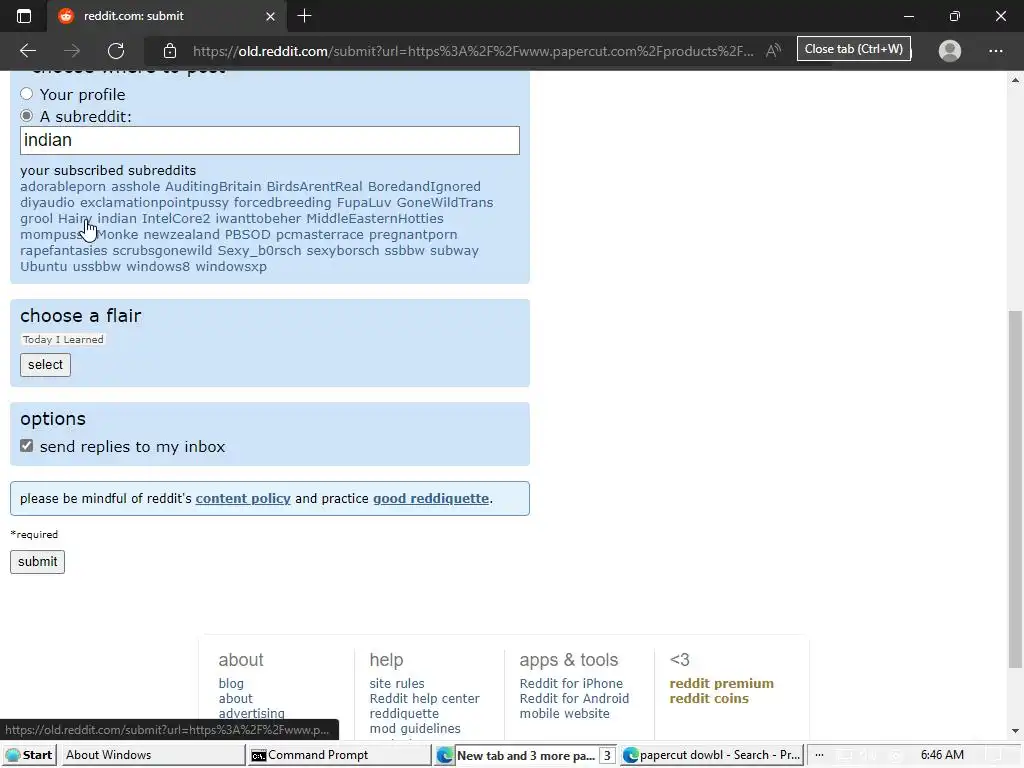Screen dimensions: 1024x768
Task: Choose the BirdsArentReal subreddit
Action: (314, 187)
